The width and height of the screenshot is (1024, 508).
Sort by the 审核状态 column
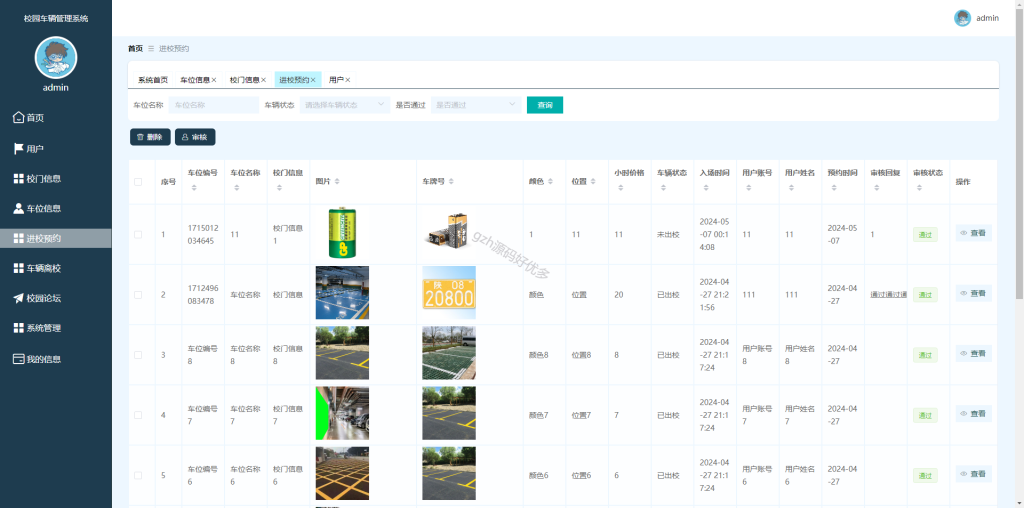click(x=920, y=188)
